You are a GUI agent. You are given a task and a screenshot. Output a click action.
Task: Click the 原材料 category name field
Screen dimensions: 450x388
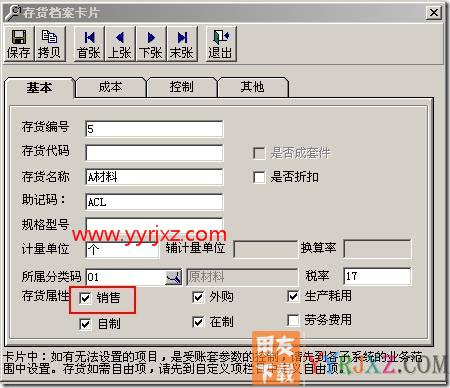[242, 277]
